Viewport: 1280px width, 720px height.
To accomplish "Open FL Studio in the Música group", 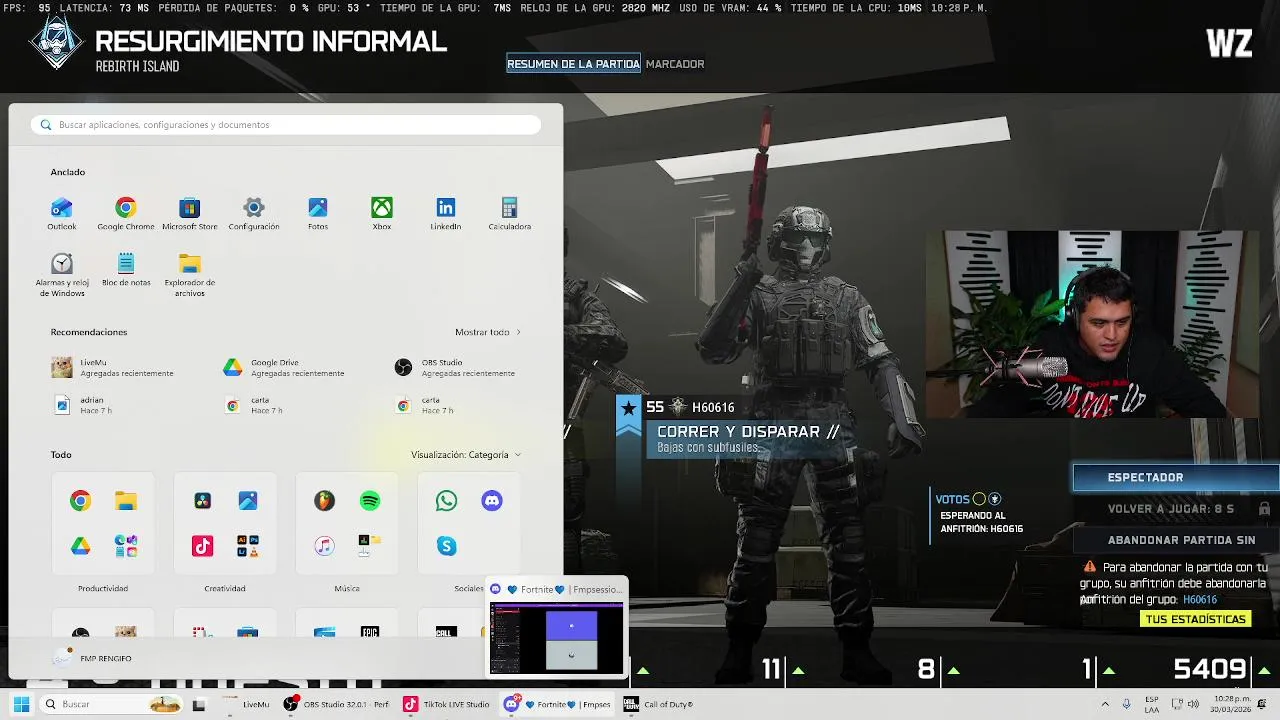I will pyautogui.click(x=324, y=501).
